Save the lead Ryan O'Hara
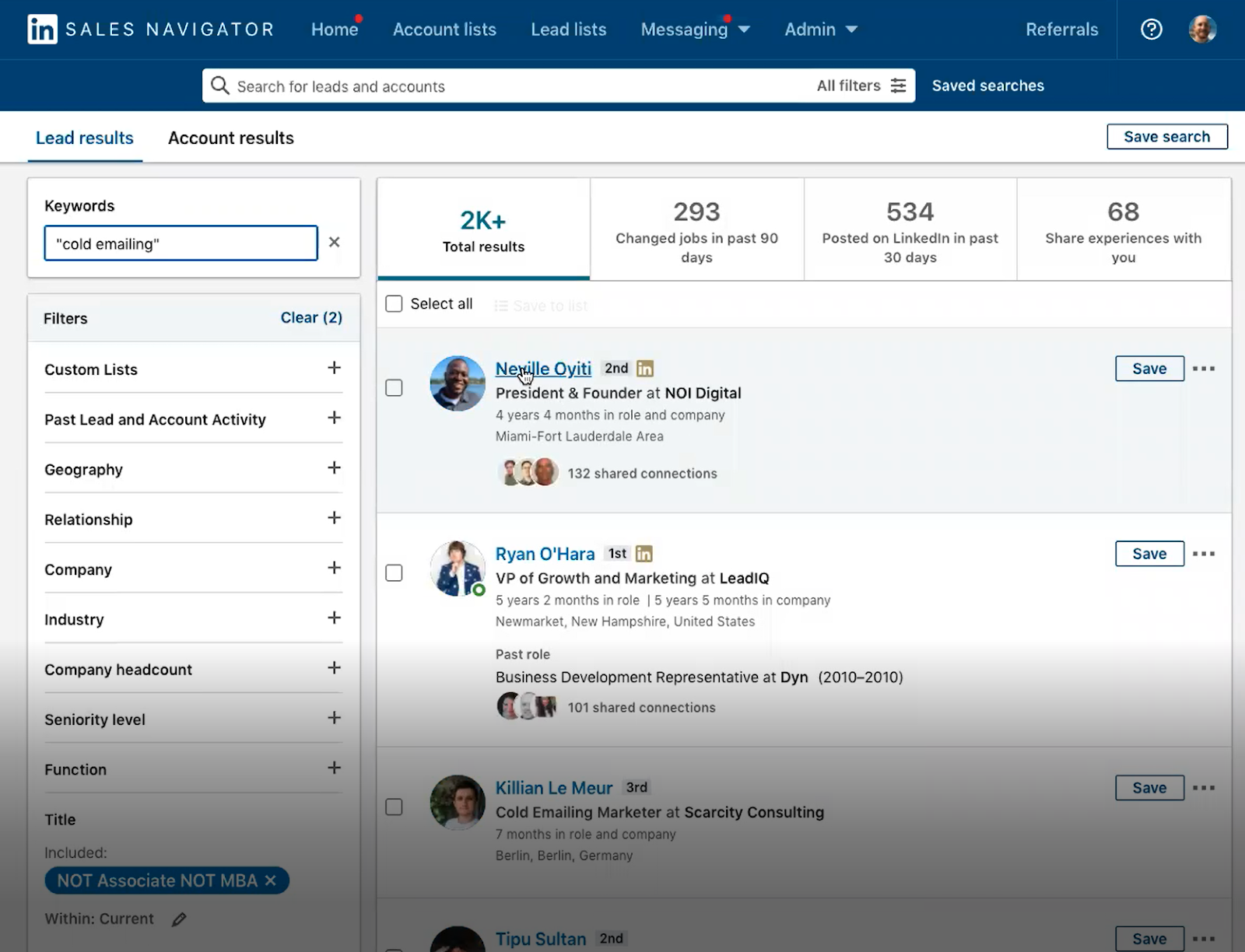 coord(1149,554)
